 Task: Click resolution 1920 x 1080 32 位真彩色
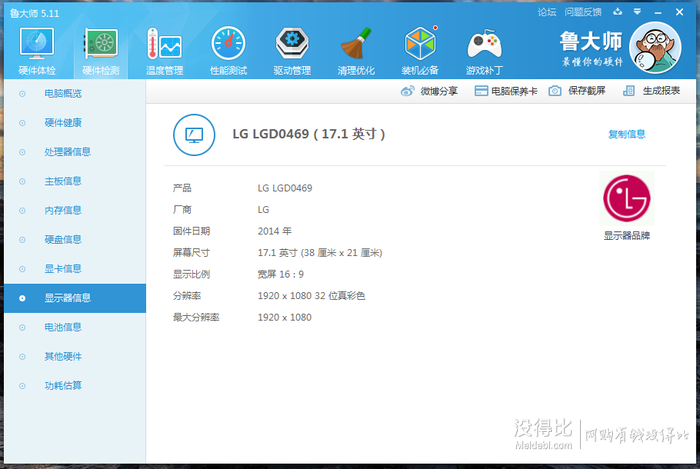point(311,296)
